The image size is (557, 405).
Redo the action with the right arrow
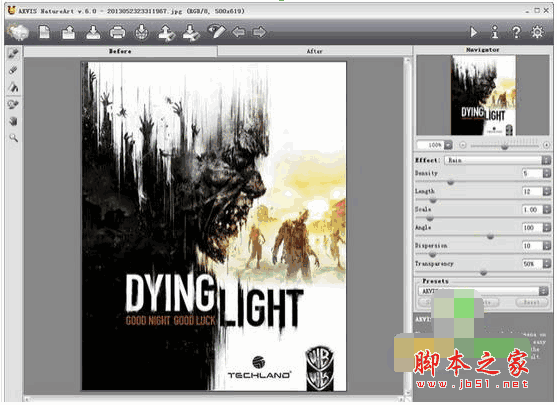259,32
